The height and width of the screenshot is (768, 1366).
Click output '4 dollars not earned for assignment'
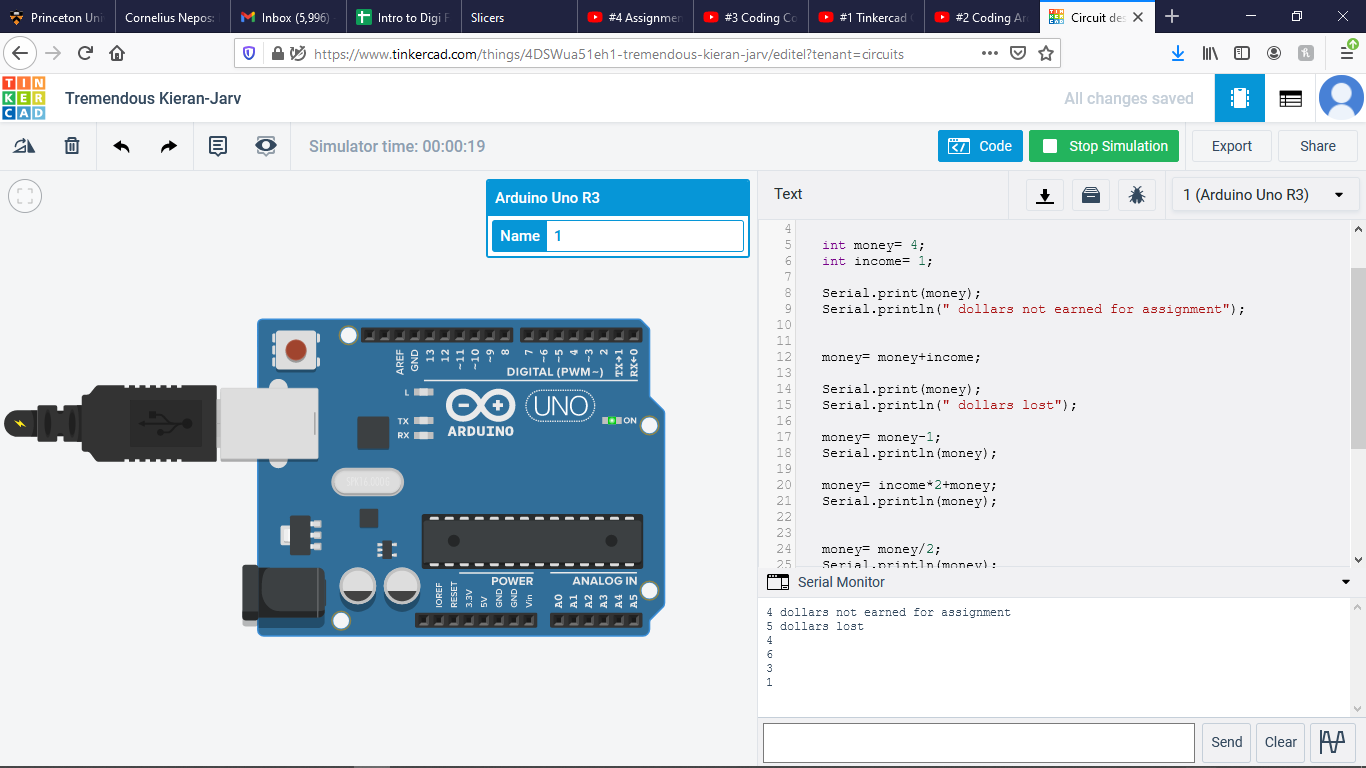coord(888,612)
